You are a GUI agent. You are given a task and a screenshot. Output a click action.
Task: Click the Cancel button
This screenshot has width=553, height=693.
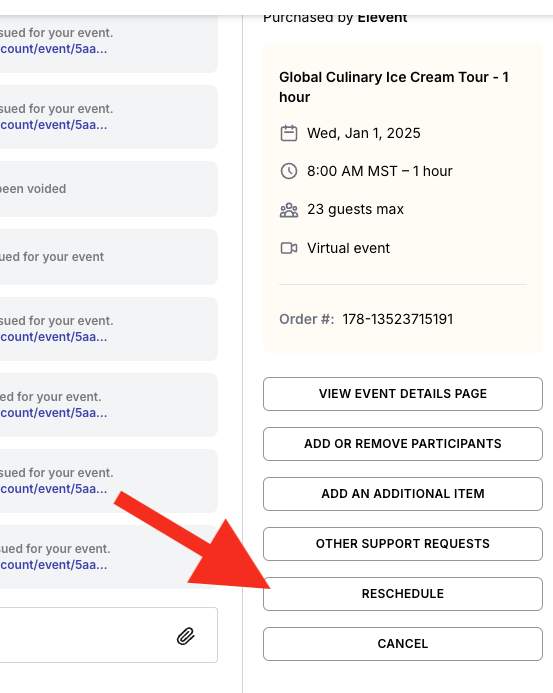(x=403, y=644)
